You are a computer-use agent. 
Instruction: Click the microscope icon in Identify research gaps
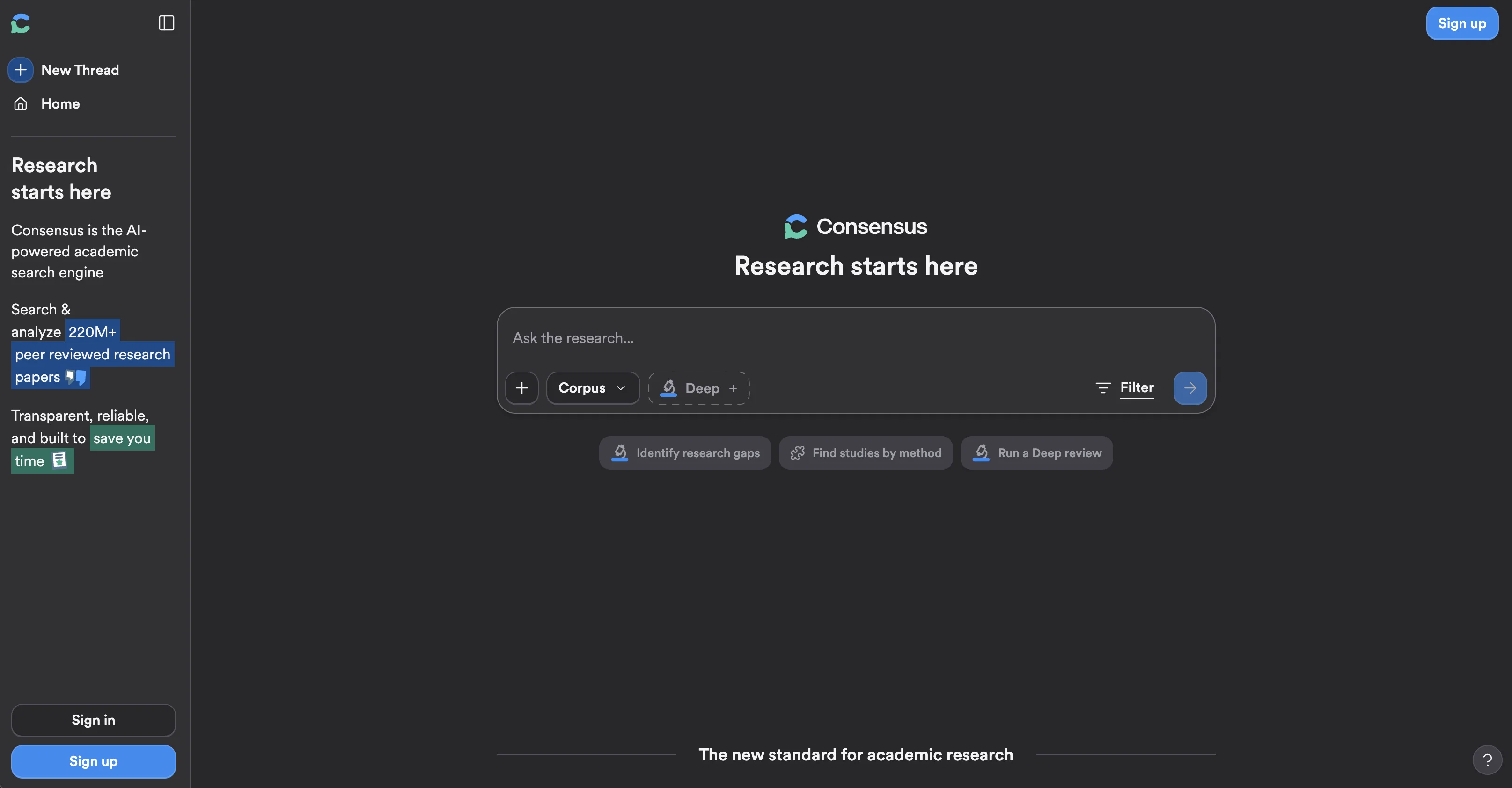(x=620, y=452)
